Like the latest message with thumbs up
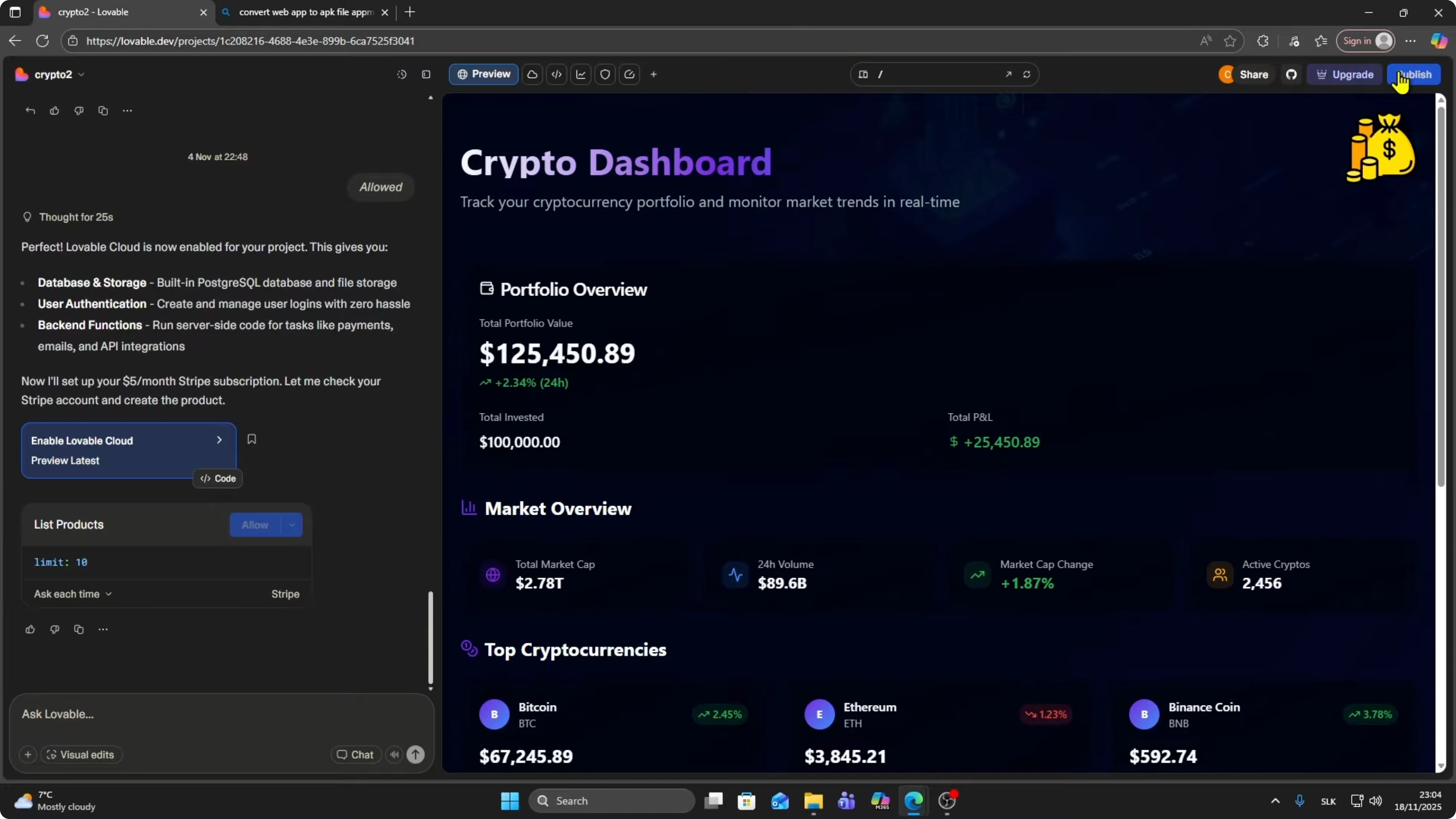Screen dimensions: 1456x819 tap(30, 629)
